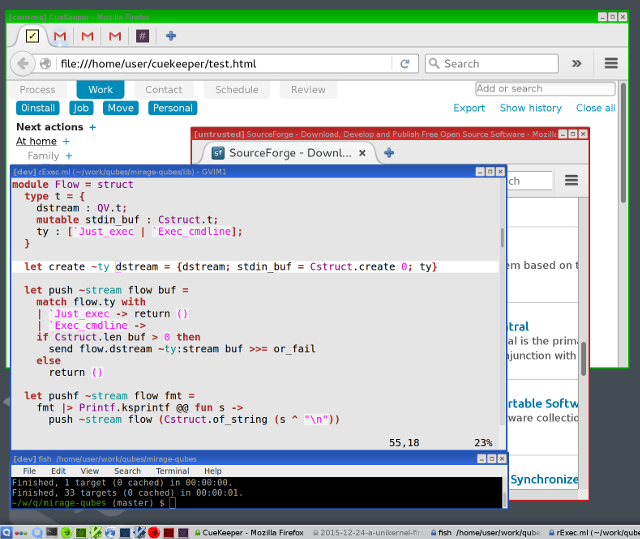Image resolution: width=640 pixels, height=539 pixels.
Task: Open the Firefox hamburger menu
Action: pos(609,63)
